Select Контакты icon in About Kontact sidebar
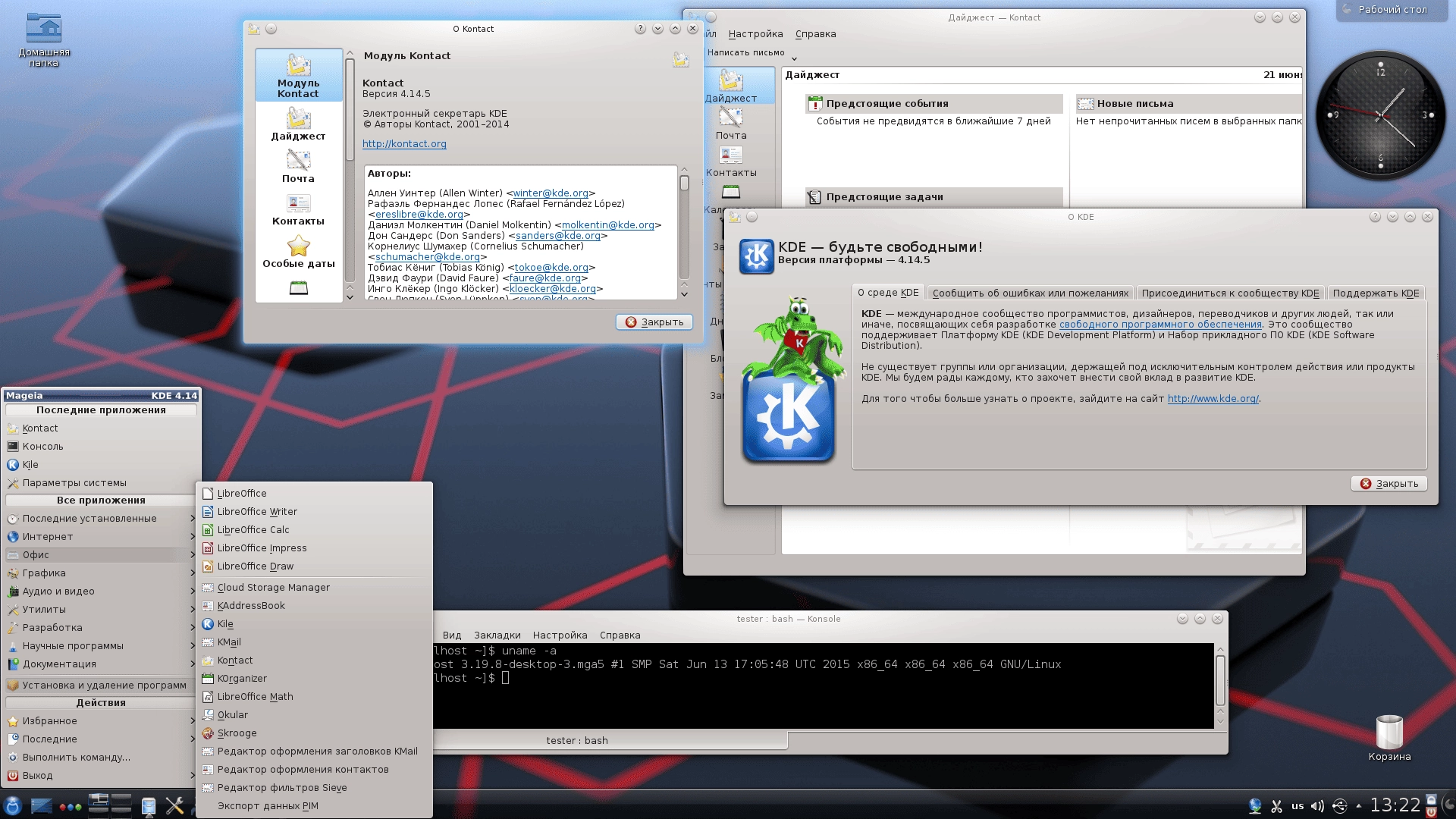This screenshot has width=1456, height=819. point(299,209)
